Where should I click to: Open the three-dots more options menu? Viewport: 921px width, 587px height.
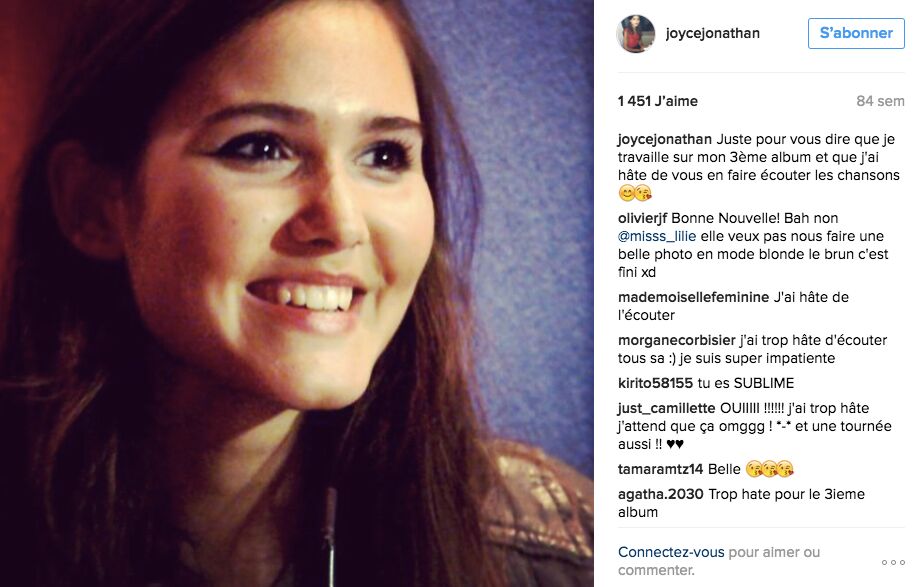tap(893, 562)
